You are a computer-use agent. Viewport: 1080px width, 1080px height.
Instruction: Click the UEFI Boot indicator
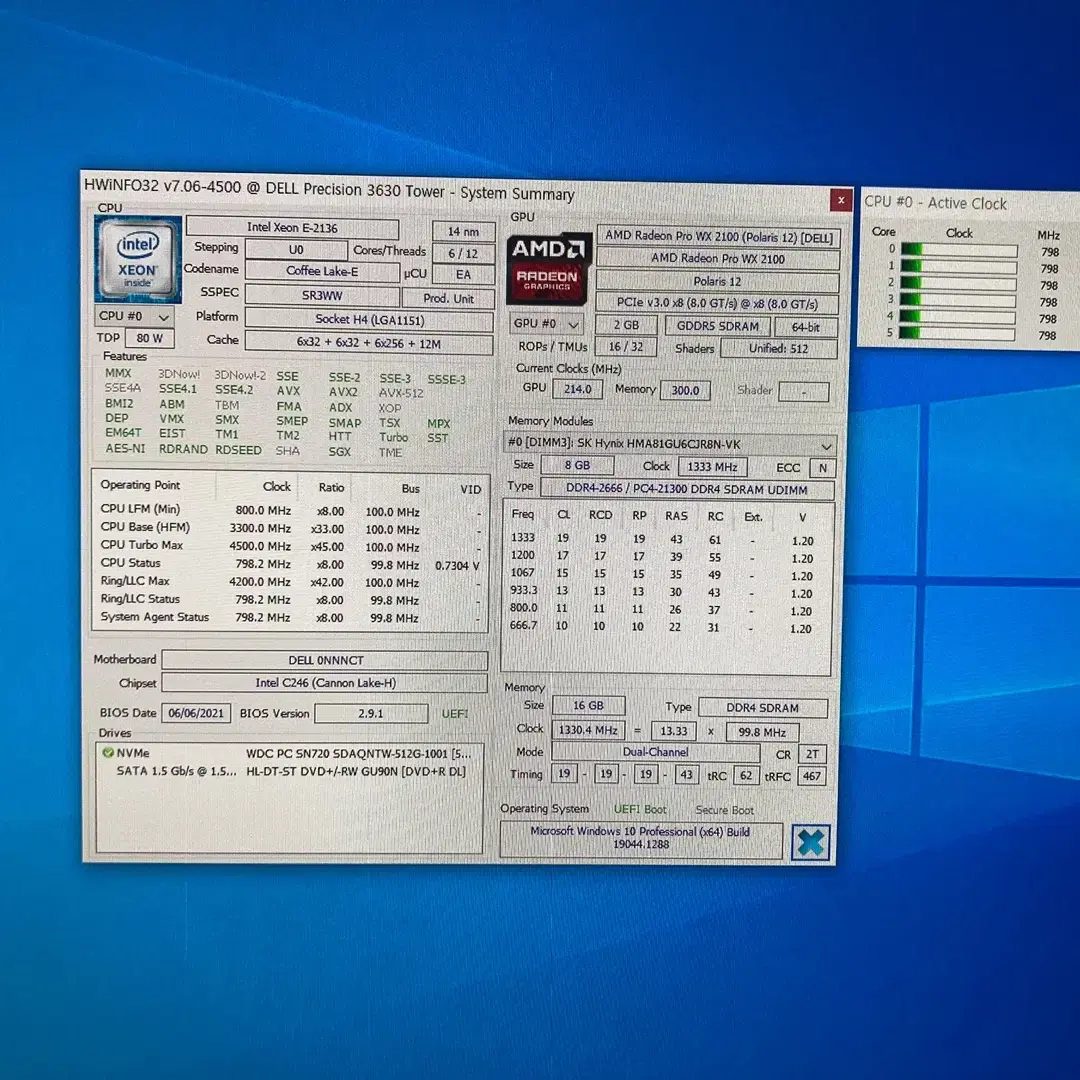tap(640, 809)
